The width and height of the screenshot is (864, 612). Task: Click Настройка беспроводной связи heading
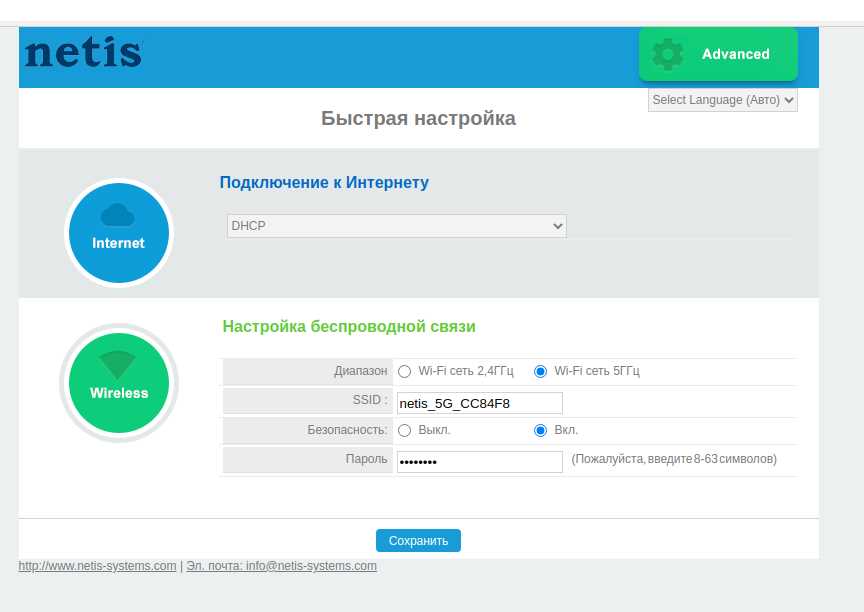coord(349,327)
